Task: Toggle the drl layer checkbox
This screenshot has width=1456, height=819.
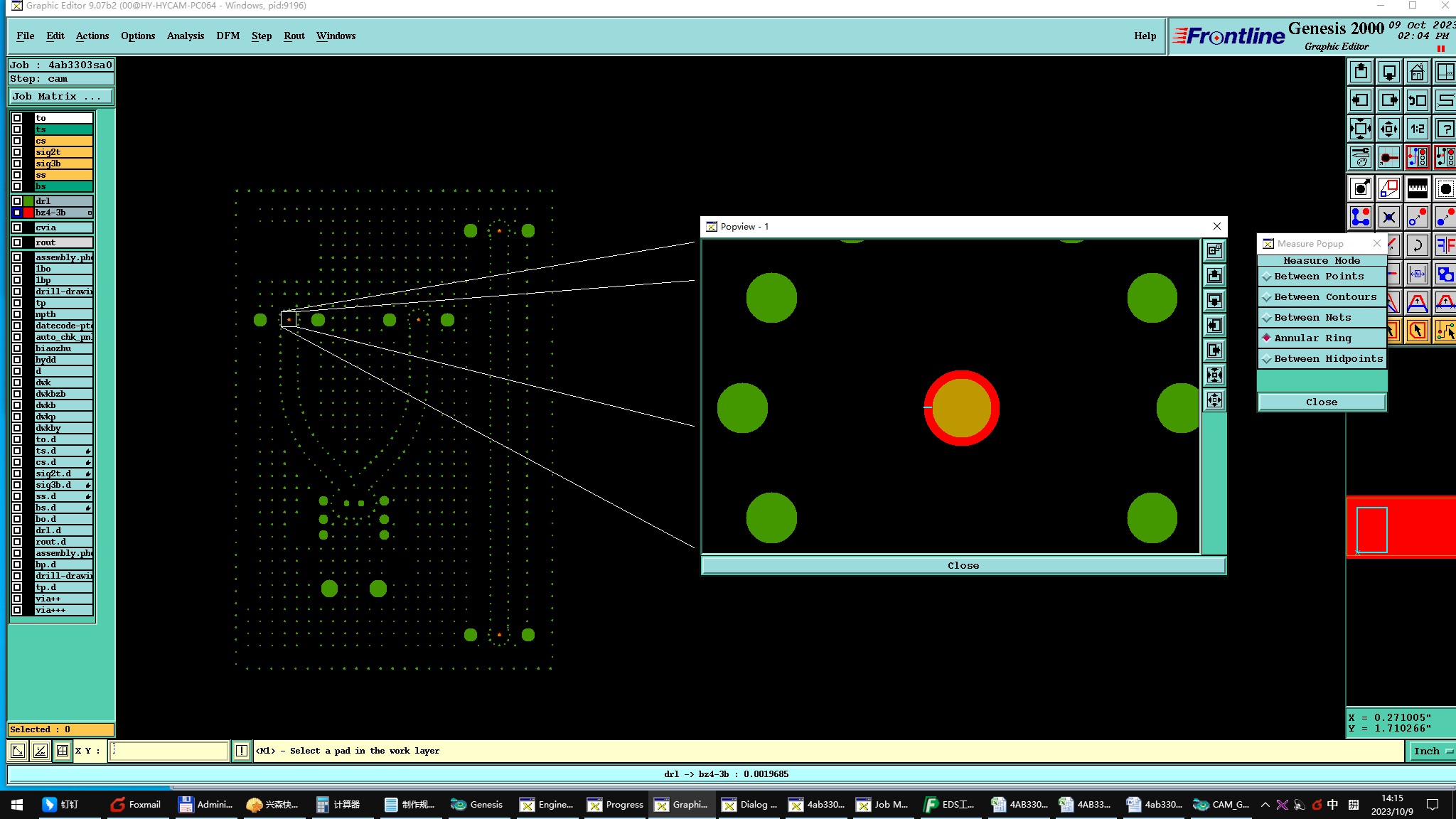Action: coord(17,201)
